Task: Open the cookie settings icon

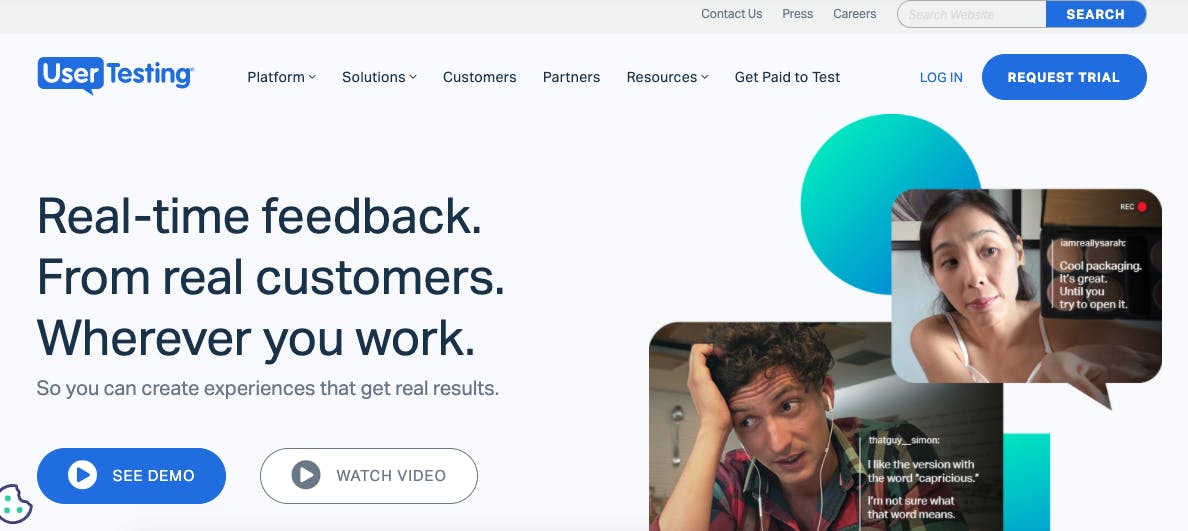Action: click(15, 504)
